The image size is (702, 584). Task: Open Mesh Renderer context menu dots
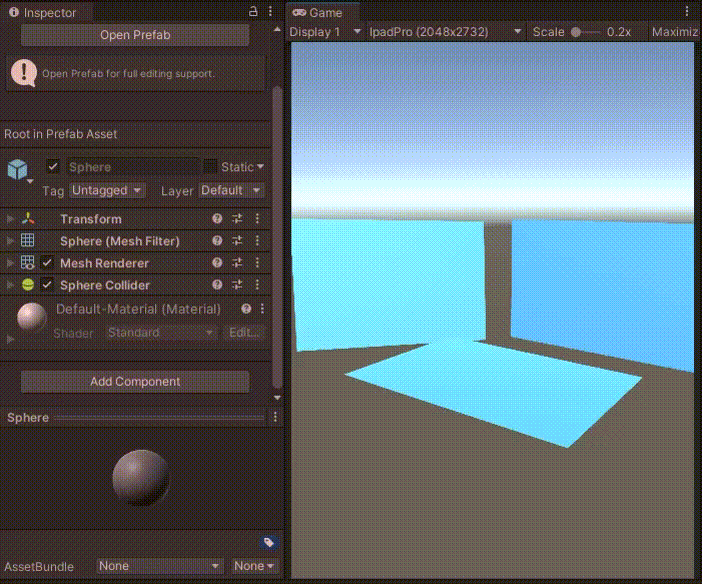pyautogui.click(x=257, y=262)
